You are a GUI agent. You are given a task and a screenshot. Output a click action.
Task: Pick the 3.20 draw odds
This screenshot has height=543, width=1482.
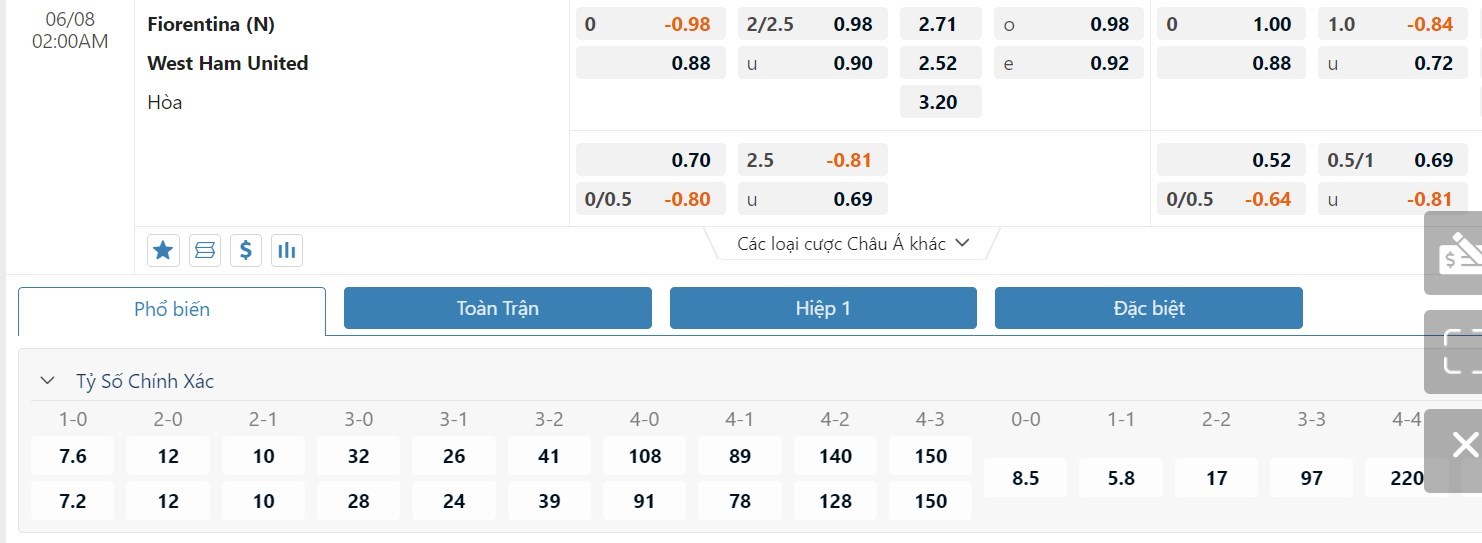[x=938, y=102]
